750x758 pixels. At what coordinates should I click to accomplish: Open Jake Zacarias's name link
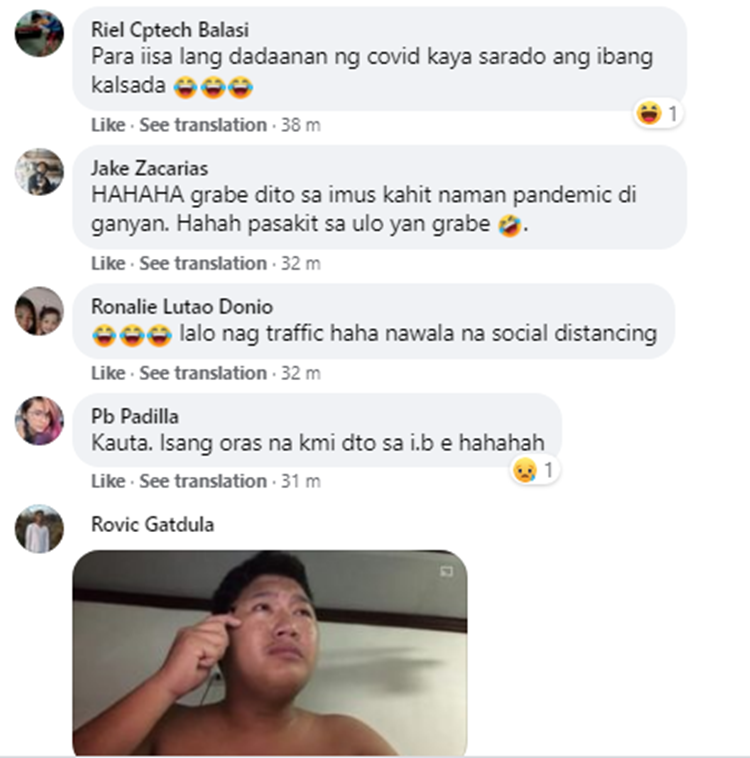tap(149, 168)
